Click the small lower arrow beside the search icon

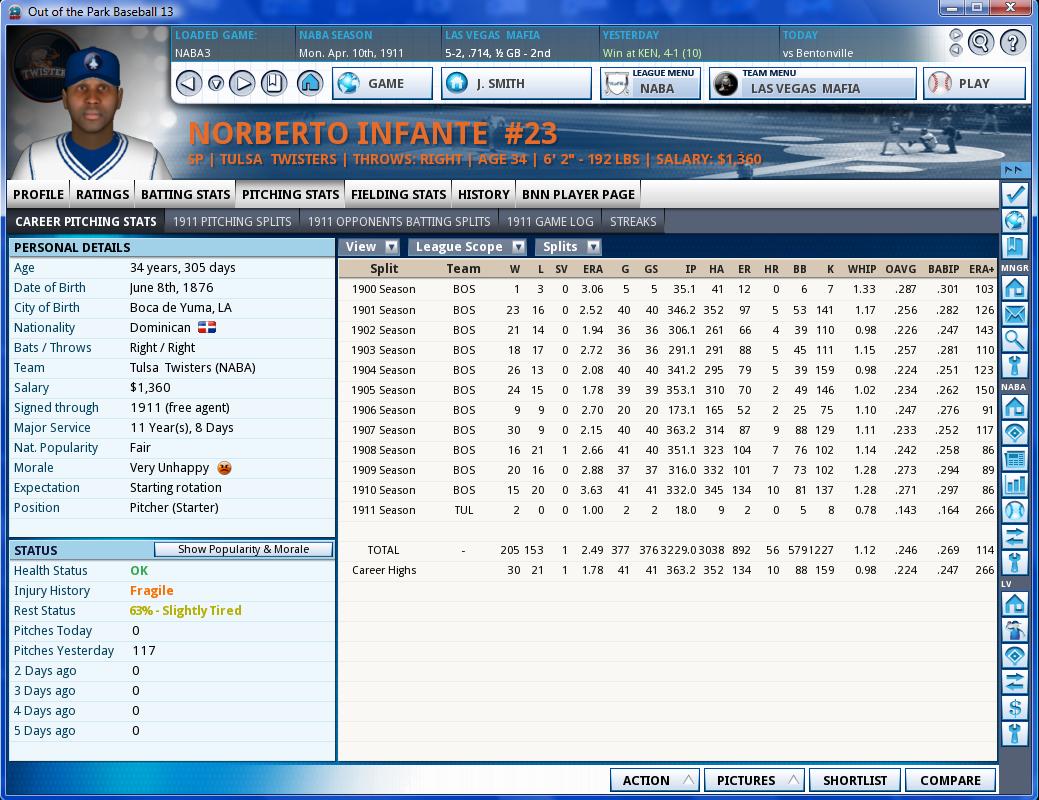click(956, 50)
